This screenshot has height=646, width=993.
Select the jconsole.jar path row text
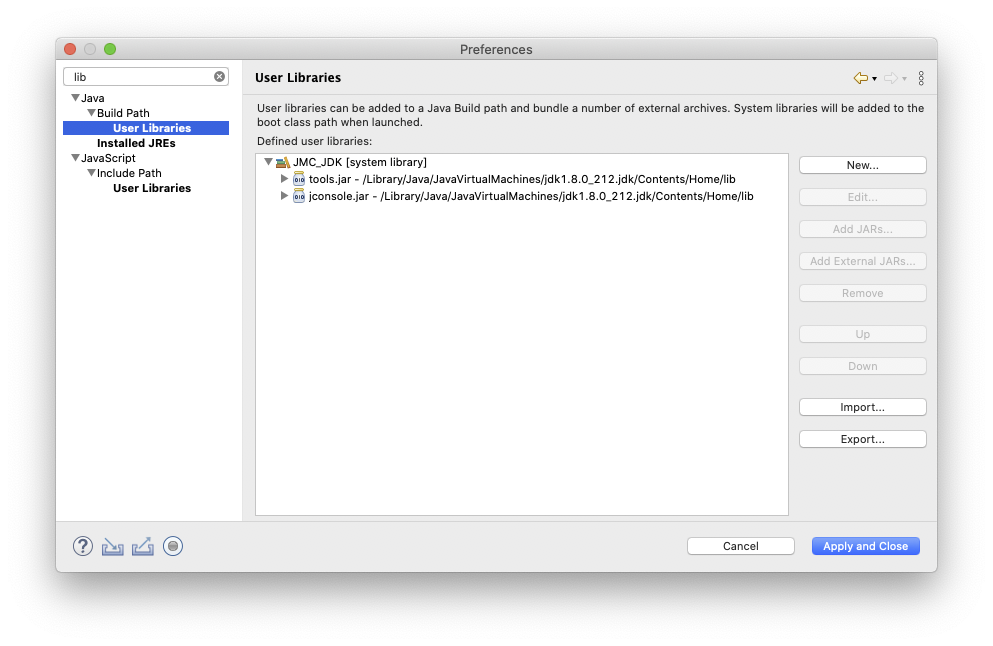click(531, 196)
